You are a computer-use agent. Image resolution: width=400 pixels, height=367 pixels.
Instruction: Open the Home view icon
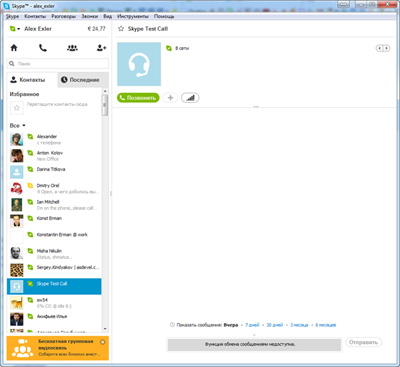click(x=14, y=48)
